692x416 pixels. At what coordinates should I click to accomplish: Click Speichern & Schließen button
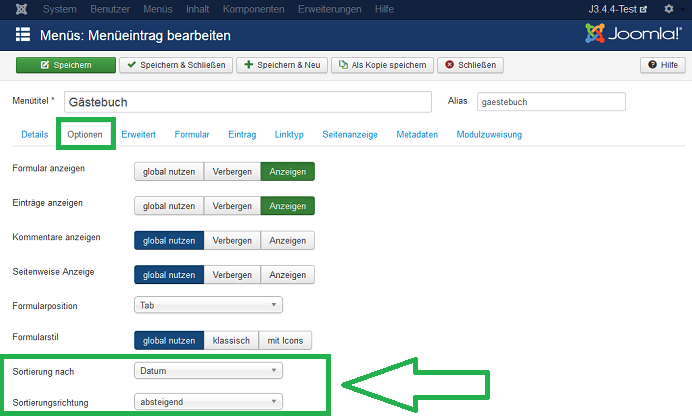(176, 65)
